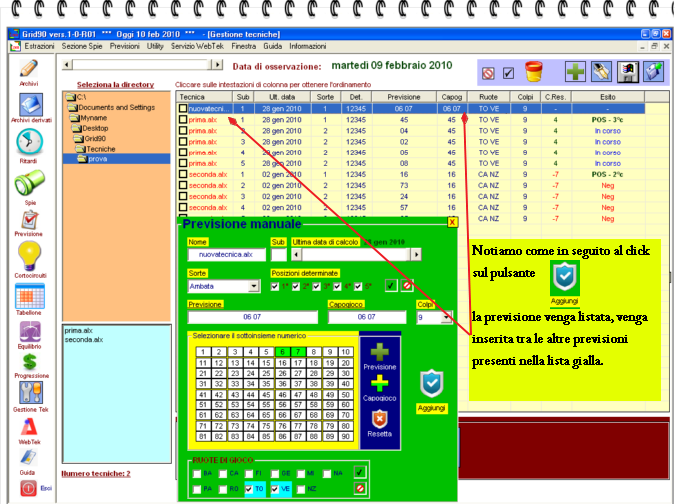Click the red deselect-all icon in top toolbar

tap(488, 74)
